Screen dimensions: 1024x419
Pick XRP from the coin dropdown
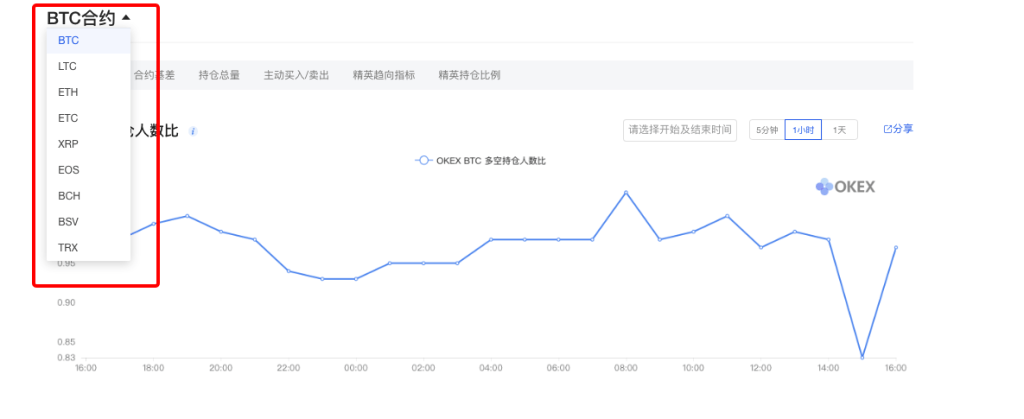(x=68, y=144)
